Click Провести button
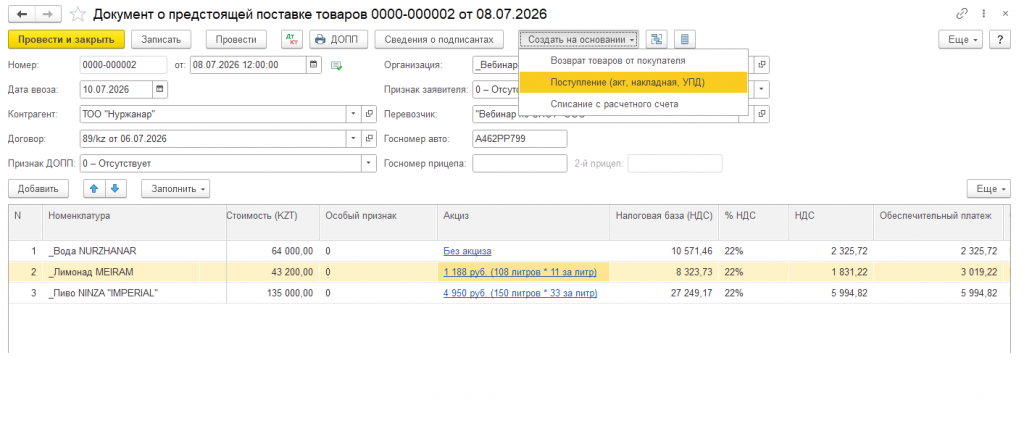1024x421 pixels. [x=236, y=39]
